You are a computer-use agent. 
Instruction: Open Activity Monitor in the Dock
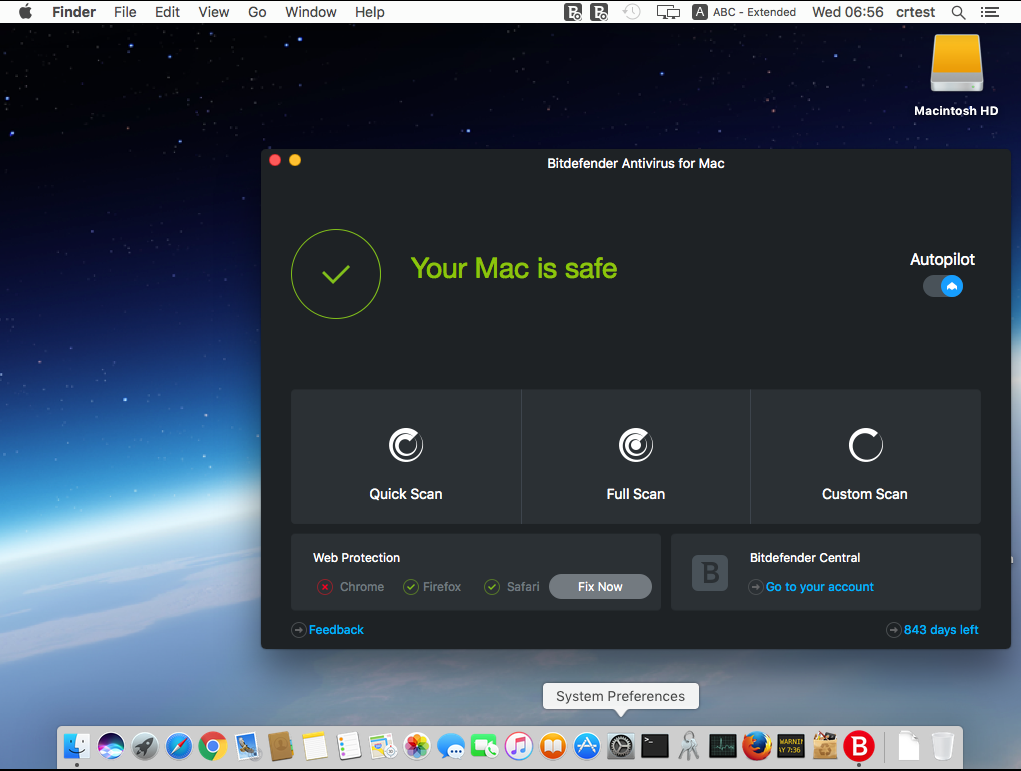pyautogui.click(x=723, y=746)
